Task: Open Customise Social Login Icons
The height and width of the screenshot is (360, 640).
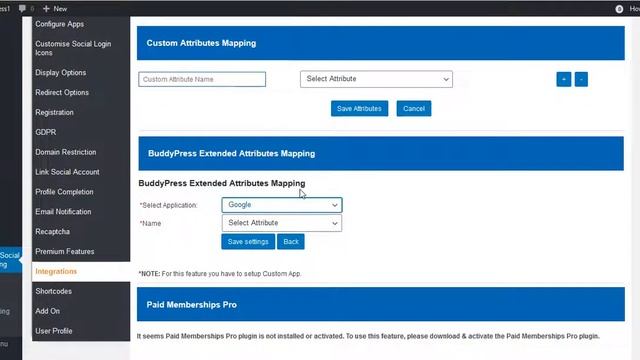Action: tap(73, 48)
